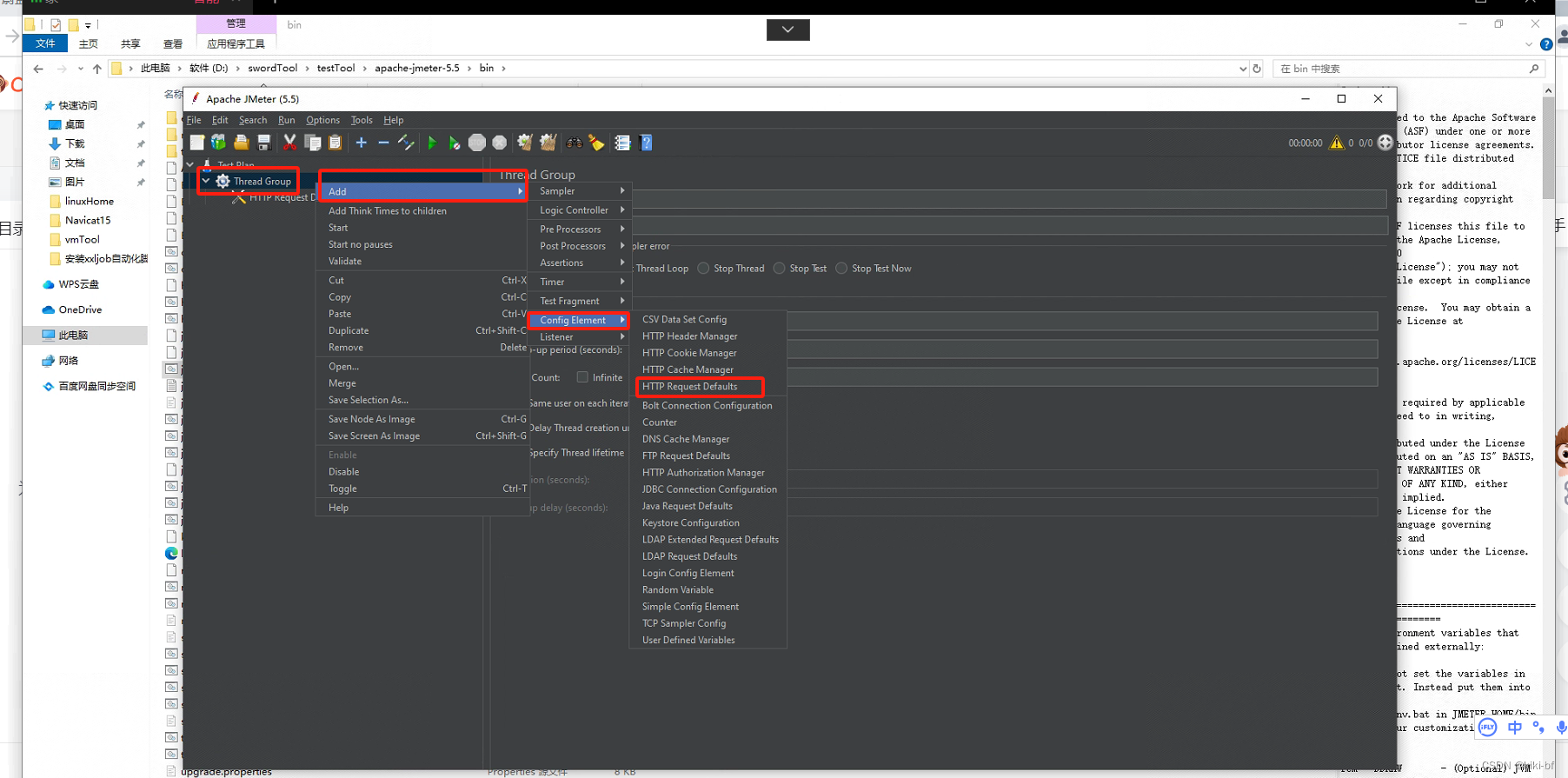Click the Explorer up-folder arrow
Image resolution: width=1568 pixels, height=778 pixels.
pos(96,68)
